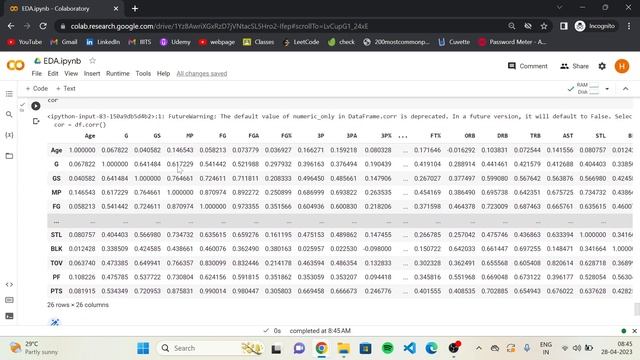Click the Incognito profile indicator

(595, 26)
